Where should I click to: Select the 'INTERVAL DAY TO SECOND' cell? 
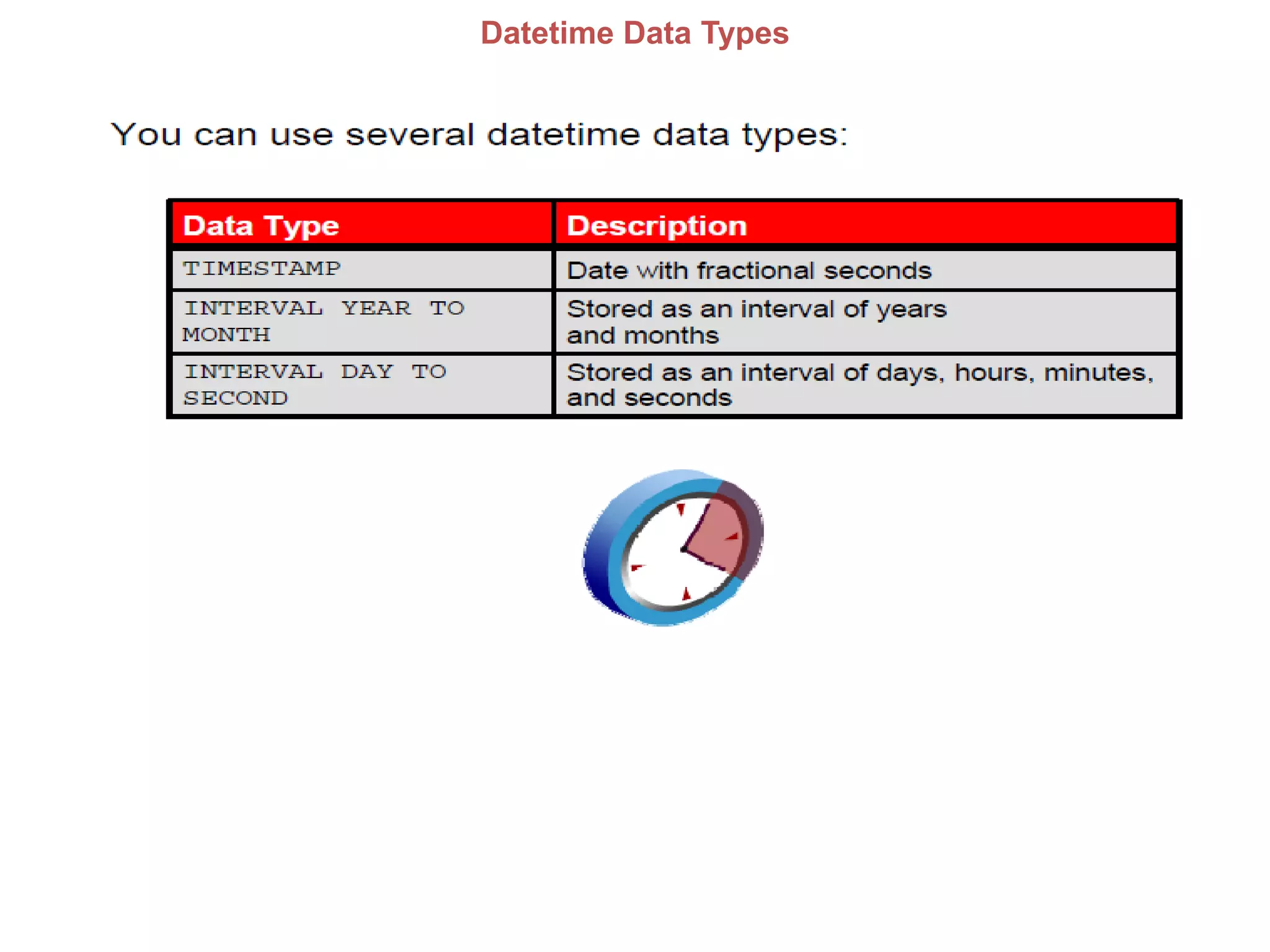(x=362, y=385)
